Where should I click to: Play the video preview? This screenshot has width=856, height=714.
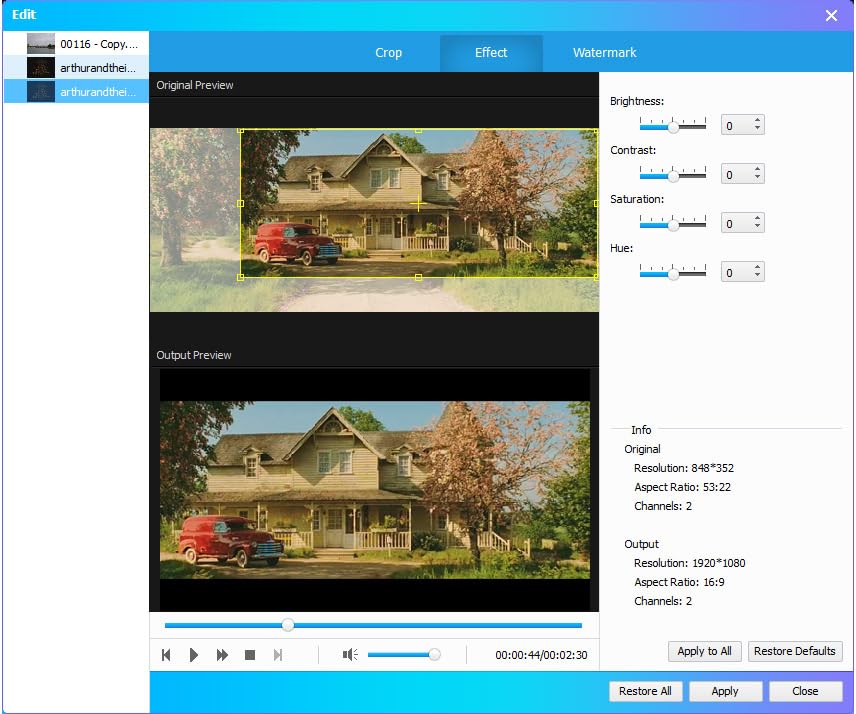point(194,655)
